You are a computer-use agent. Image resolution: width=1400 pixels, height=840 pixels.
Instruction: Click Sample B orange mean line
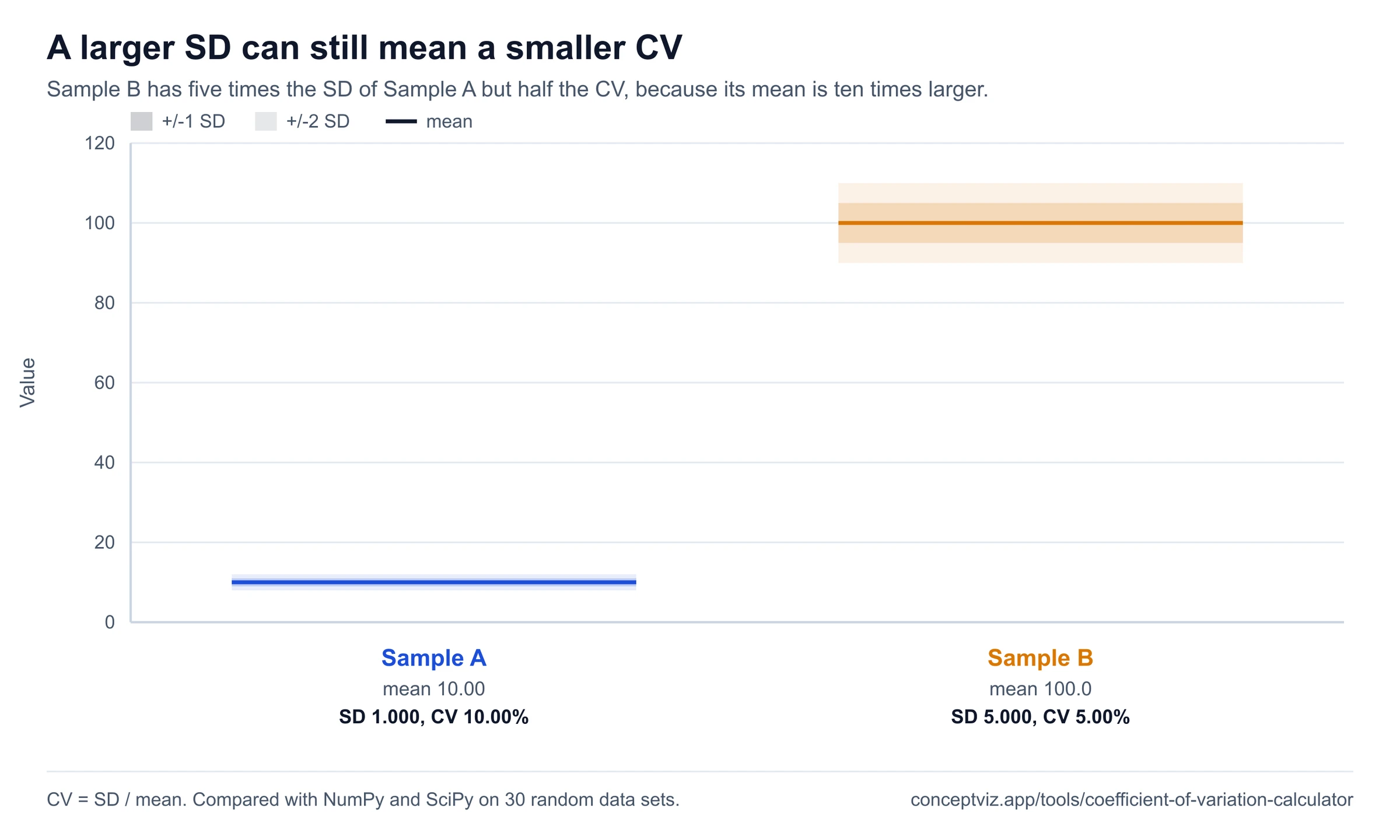tap(1041, 223)
